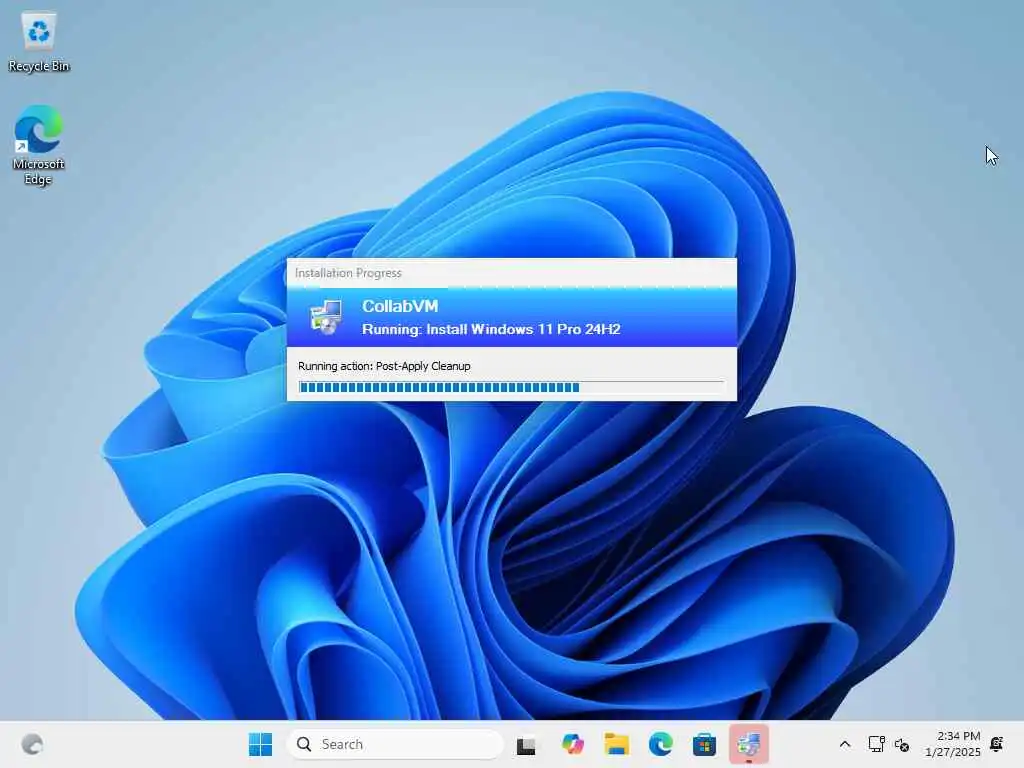Select the Recycle Bin desktop icon
The width and height of the screenshot is (1024, 768).
click(x=39, y=42)
